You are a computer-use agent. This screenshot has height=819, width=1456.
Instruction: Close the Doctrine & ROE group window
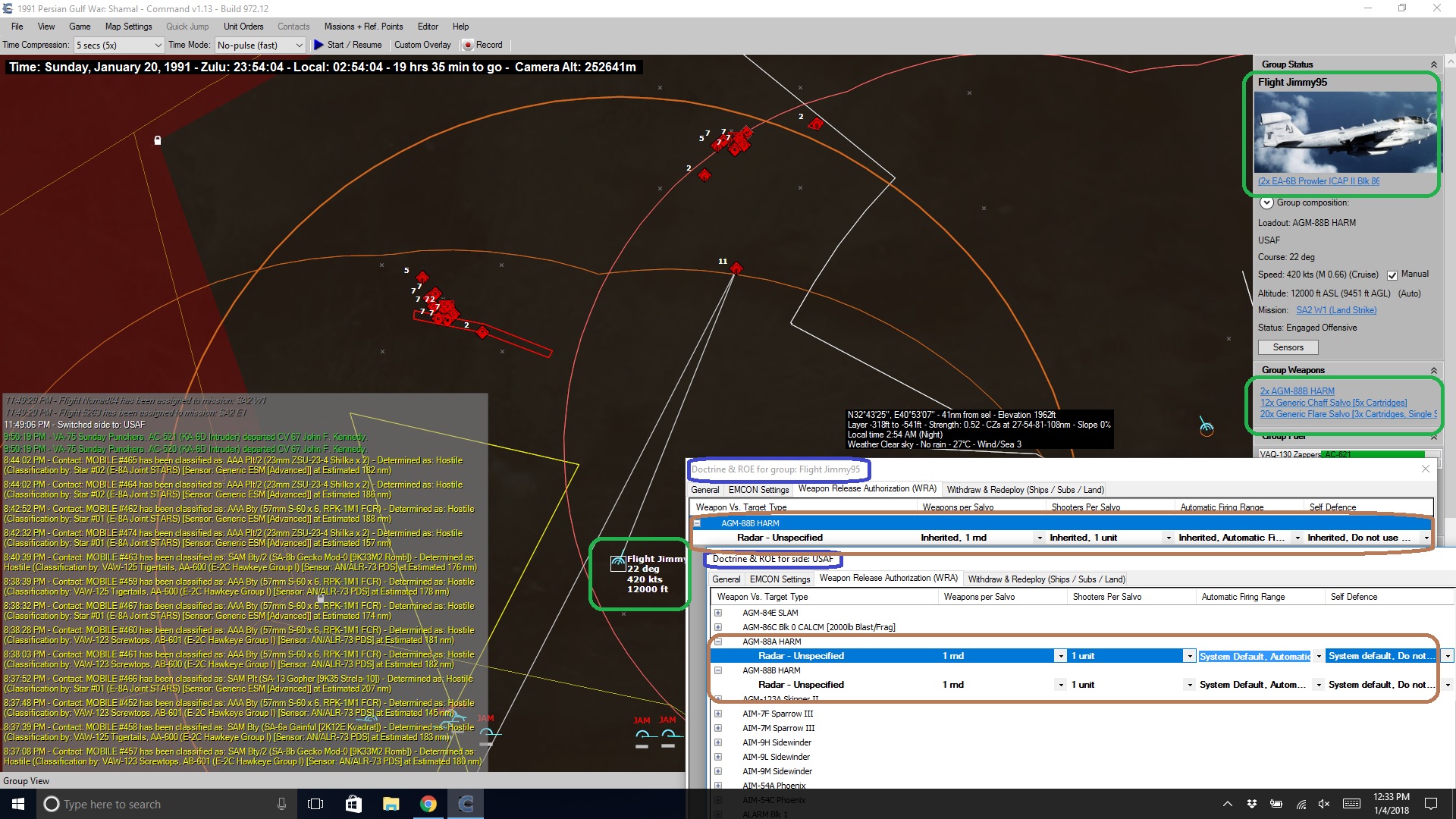1425,469
